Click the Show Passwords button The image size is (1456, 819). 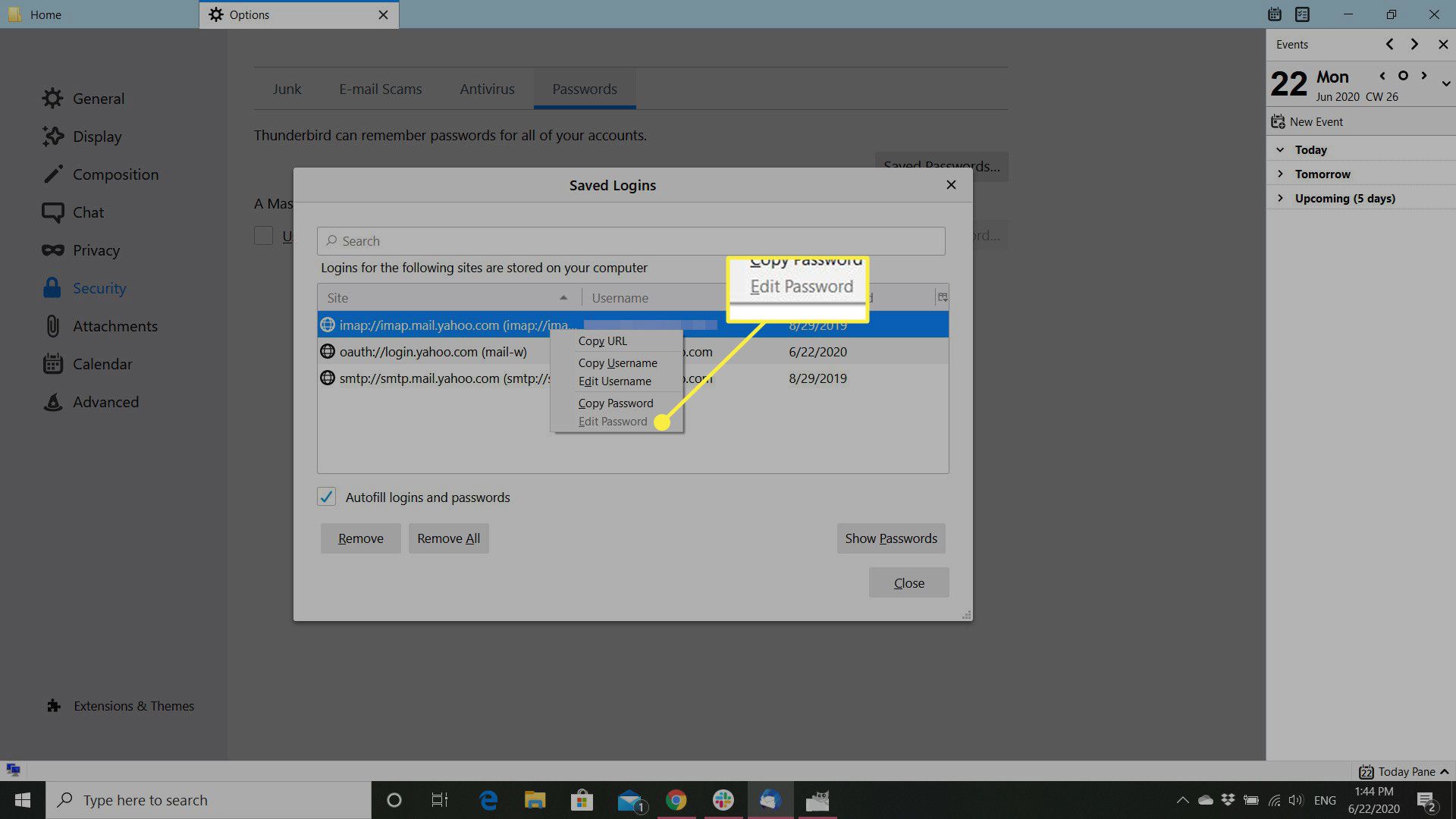pyautogui.click(x=891, y=538)
